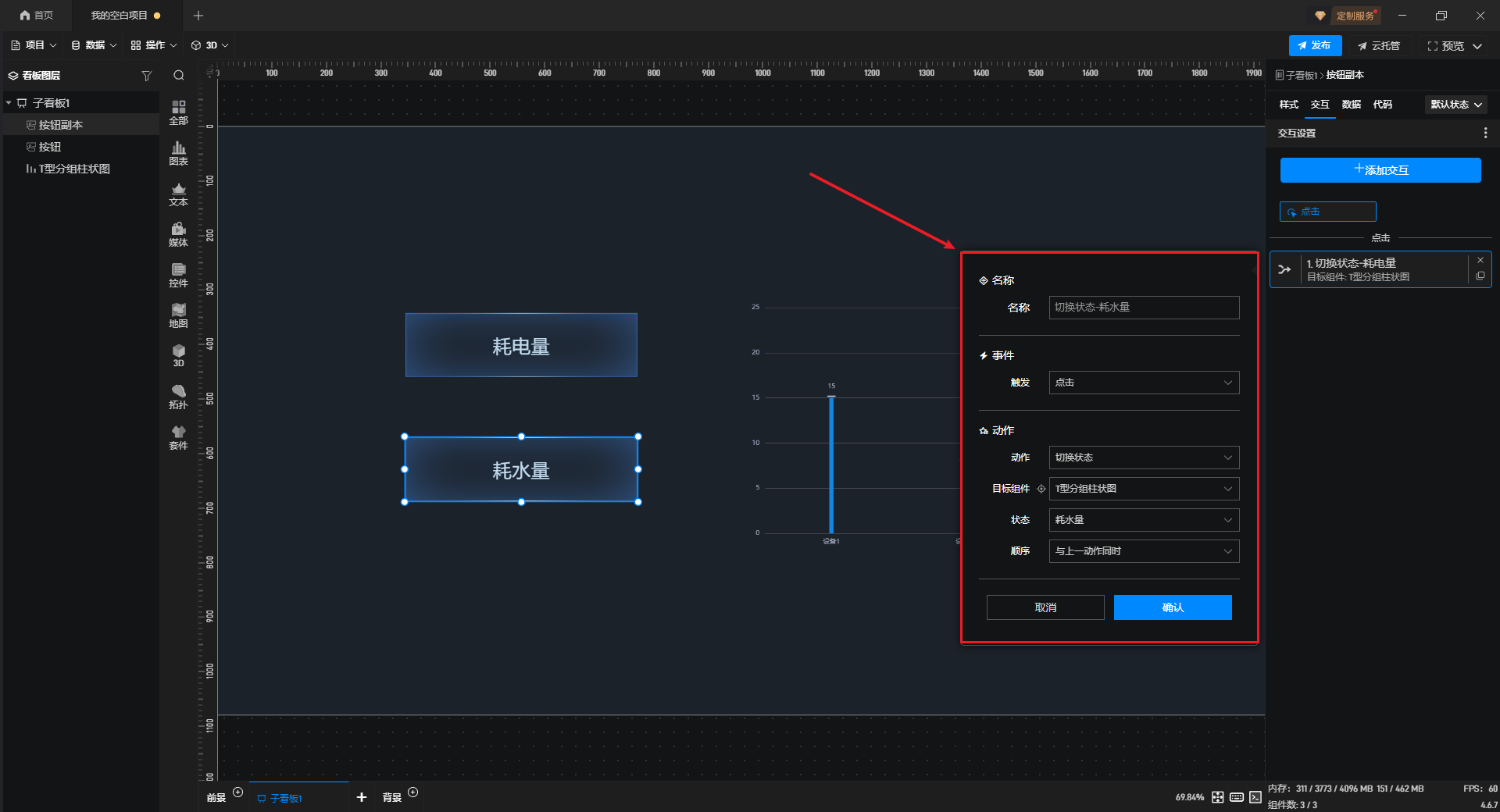Open the 默认状态 state selector
Image resolution: width=1500 pixels, height=812 pixels.
(x=1455, y=105)
